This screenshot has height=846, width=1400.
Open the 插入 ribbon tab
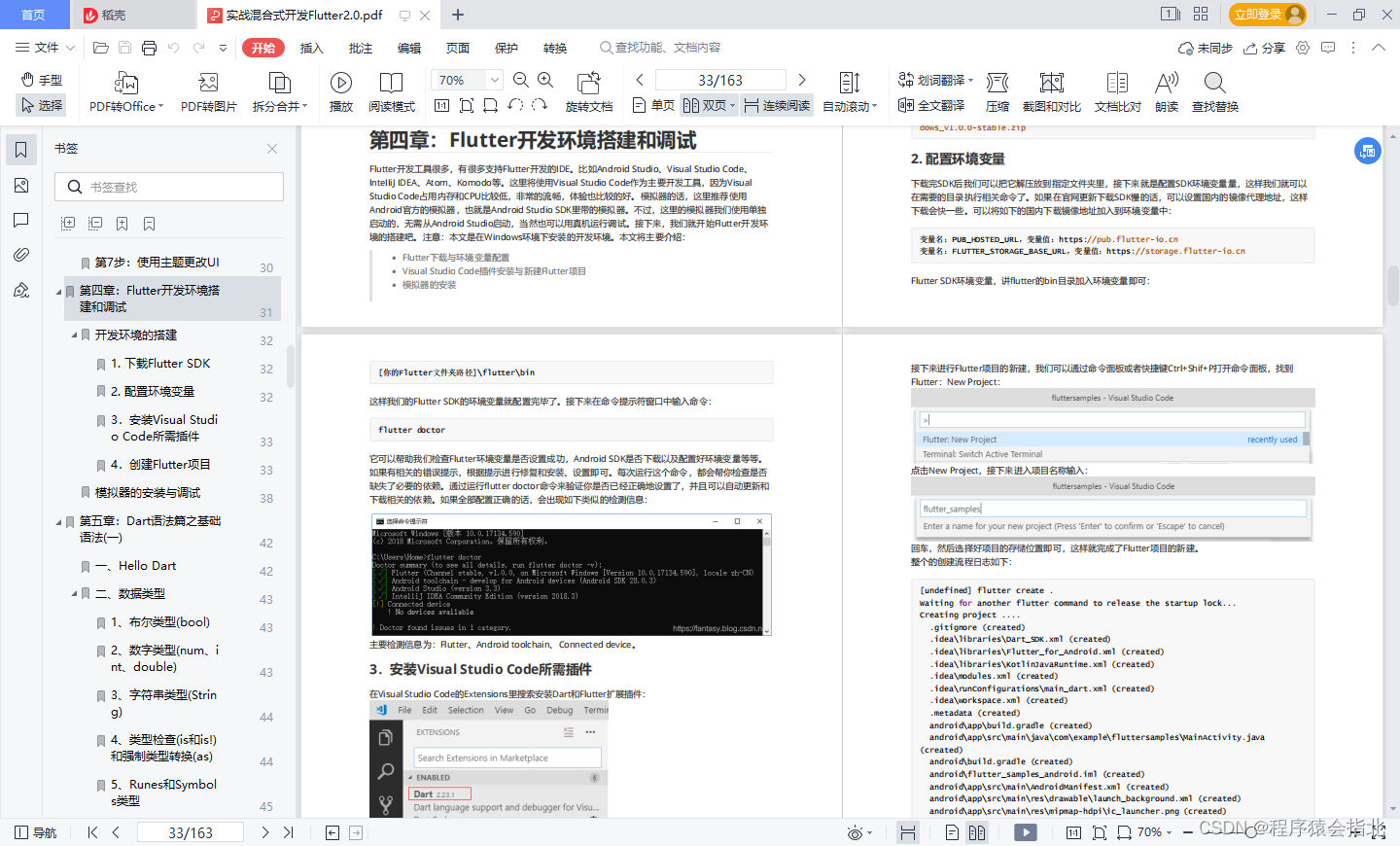pyautogui.click(x=313, y=47)
